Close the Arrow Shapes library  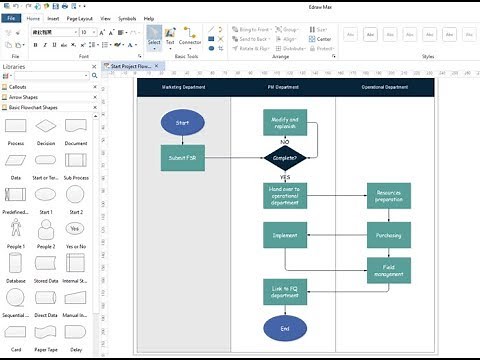click(95, 97)
